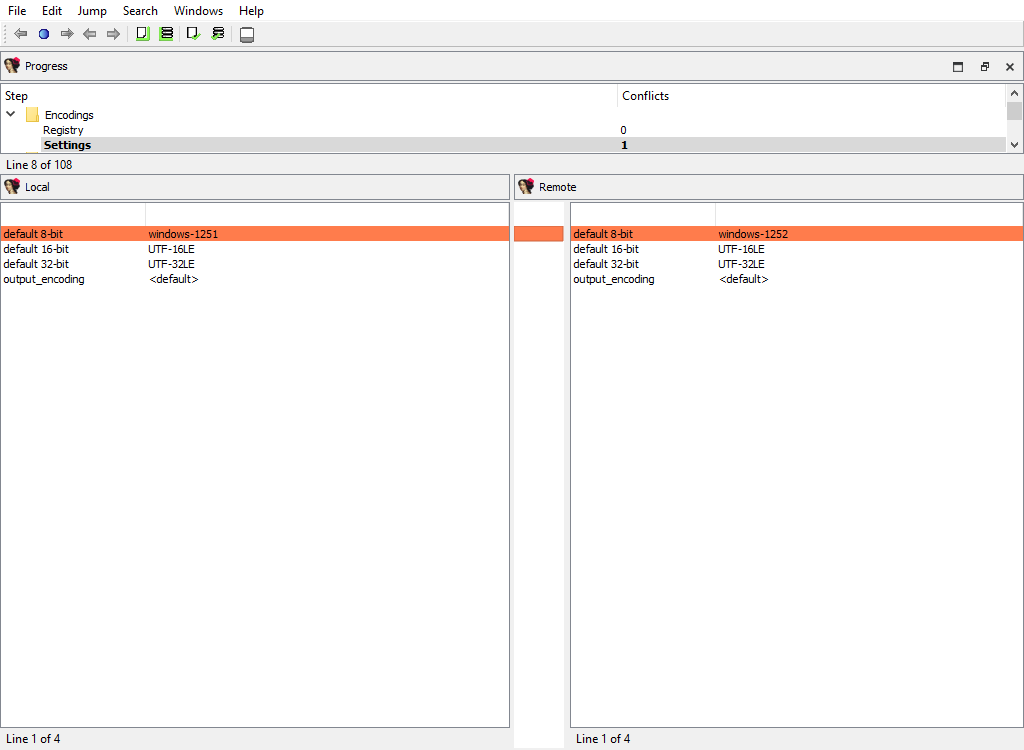Screen dimensions: 1024x750
Task: Click the icon in the Local pane header
Action: 13,186
